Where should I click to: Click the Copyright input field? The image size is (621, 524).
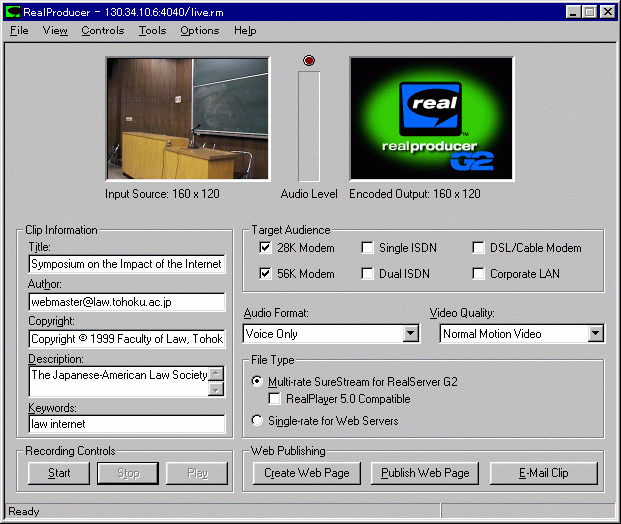tap(127, 339)
